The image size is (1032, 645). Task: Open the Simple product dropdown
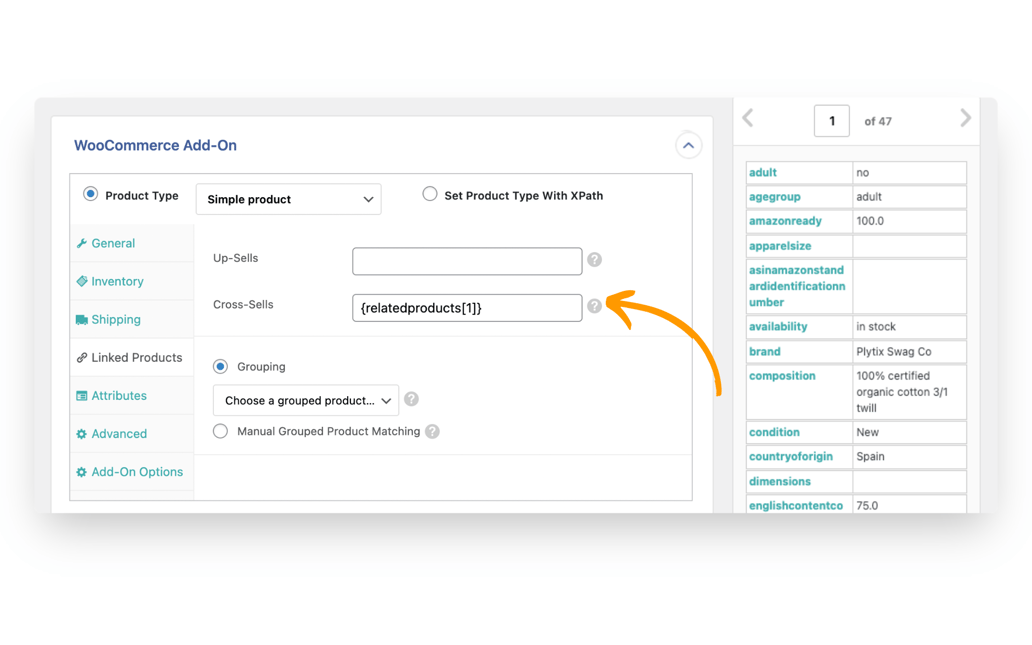[288, 199]
